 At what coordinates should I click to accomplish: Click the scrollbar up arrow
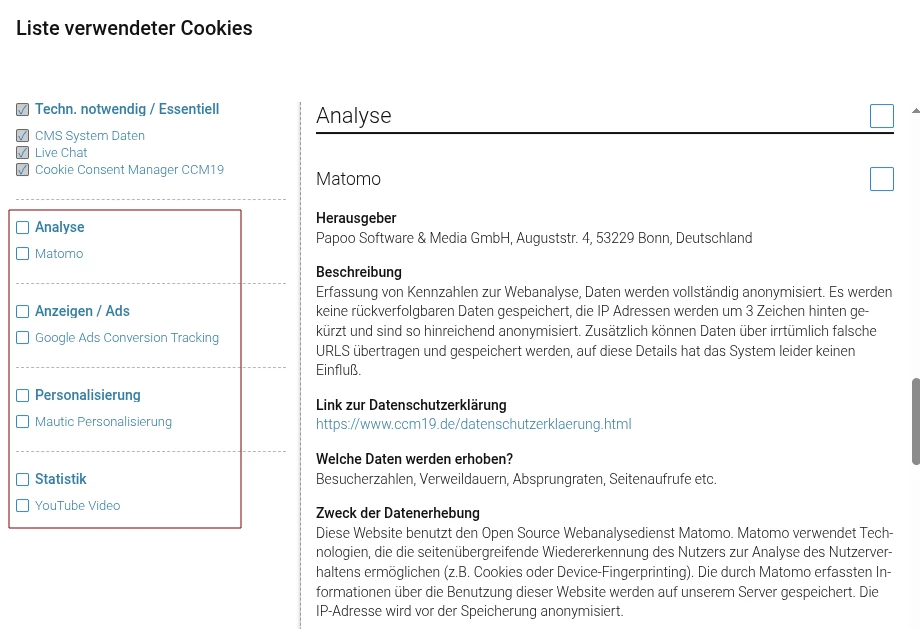point(915,110)
